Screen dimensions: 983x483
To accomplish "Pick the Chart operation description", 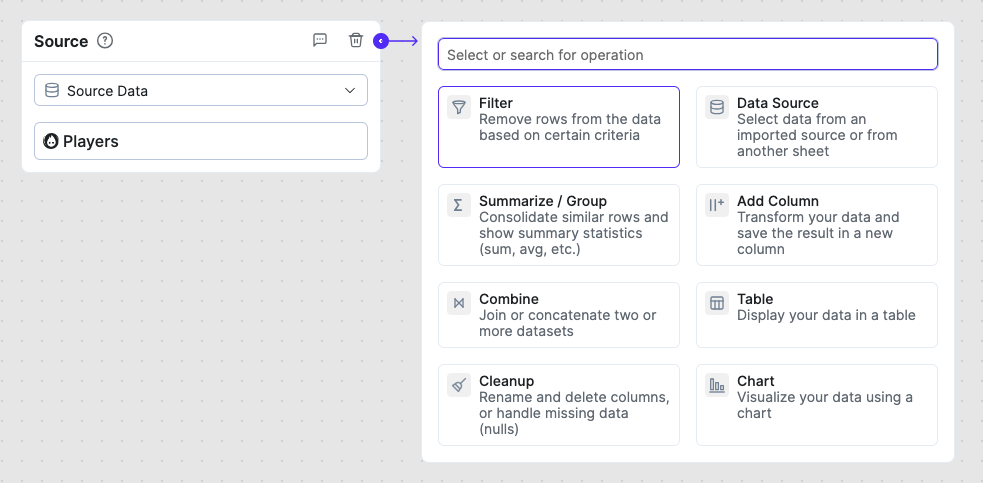I will pyautogui.click(x=824, y=405).
